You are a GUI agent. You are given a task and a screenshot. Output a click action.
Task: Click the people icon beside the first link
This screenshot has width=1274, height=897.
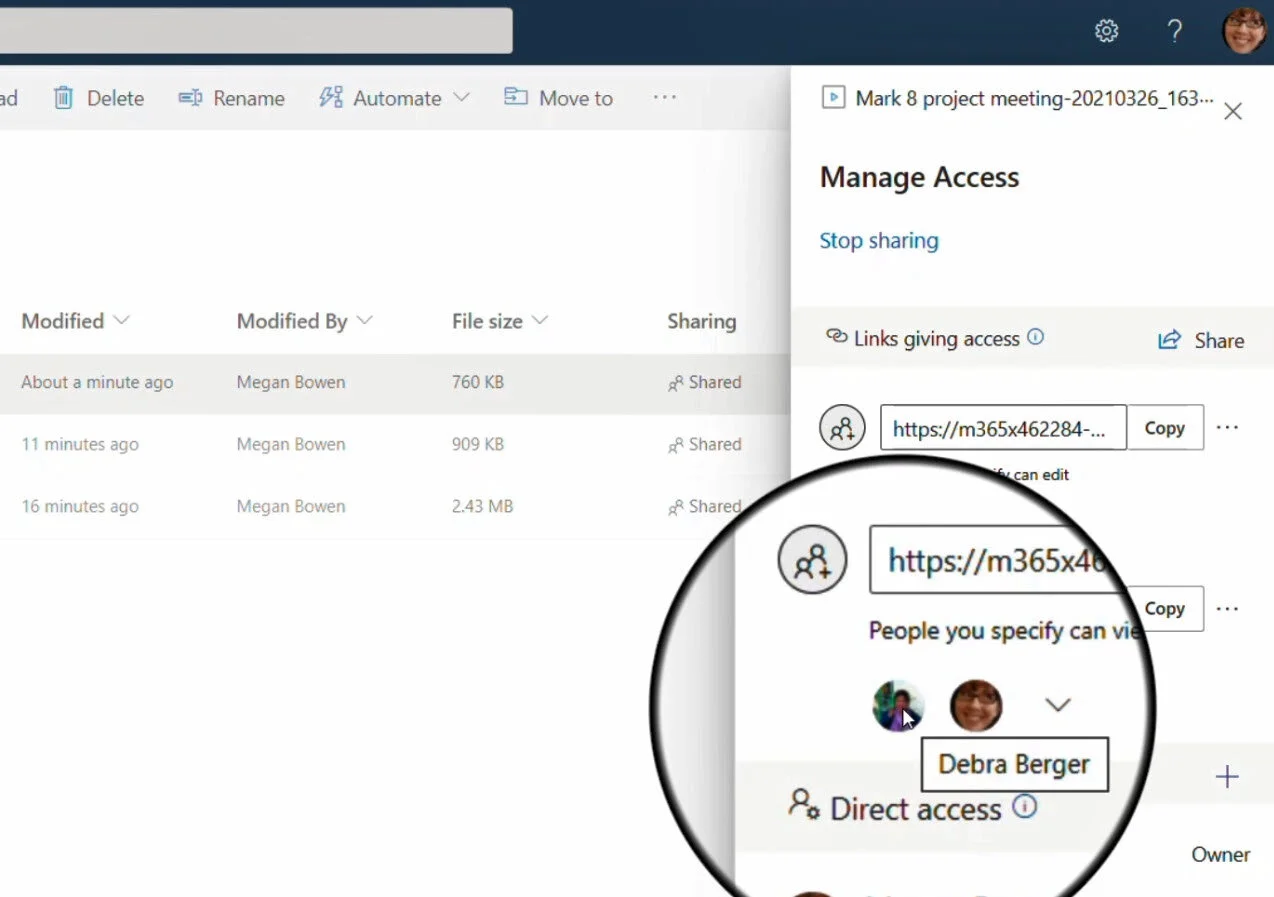842,428
